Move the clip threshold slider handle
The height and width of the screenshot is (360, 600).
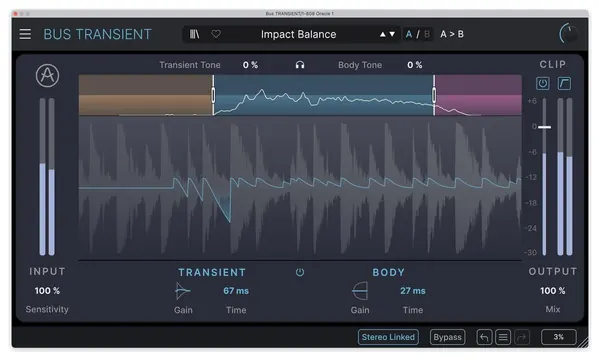[x=545, y=127]
